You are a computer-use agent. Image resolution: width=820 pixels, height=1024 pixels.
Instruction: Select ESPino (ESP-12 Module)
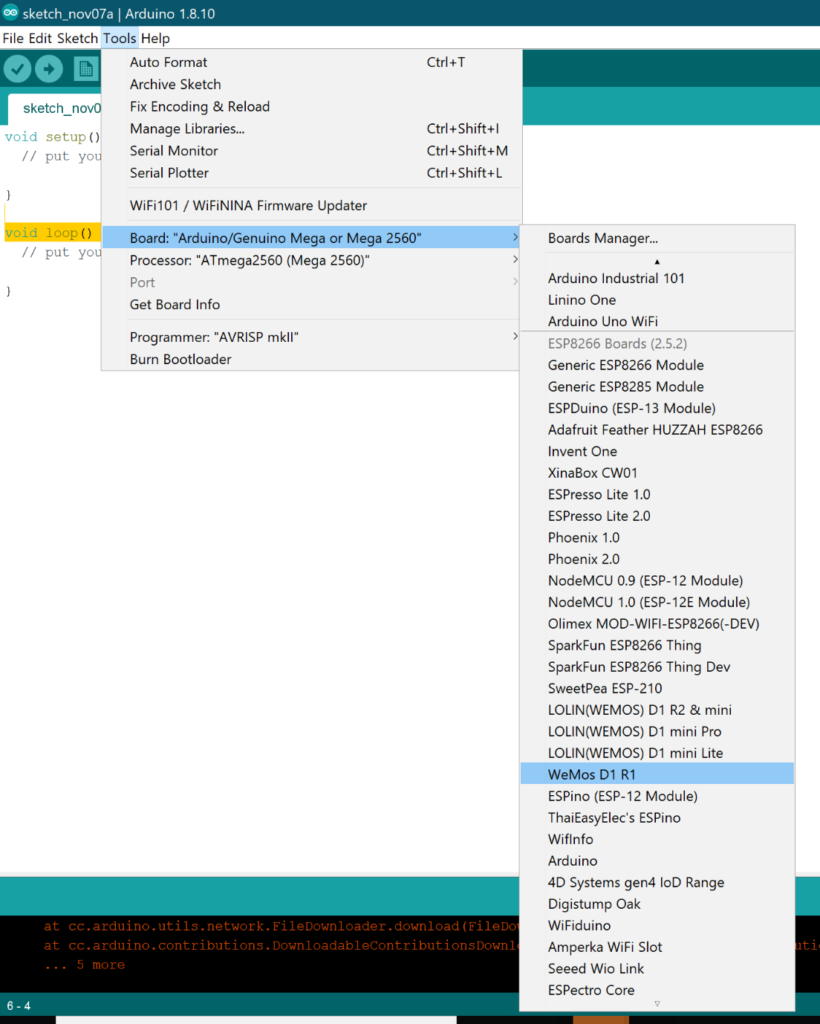[x=657, y=796]
